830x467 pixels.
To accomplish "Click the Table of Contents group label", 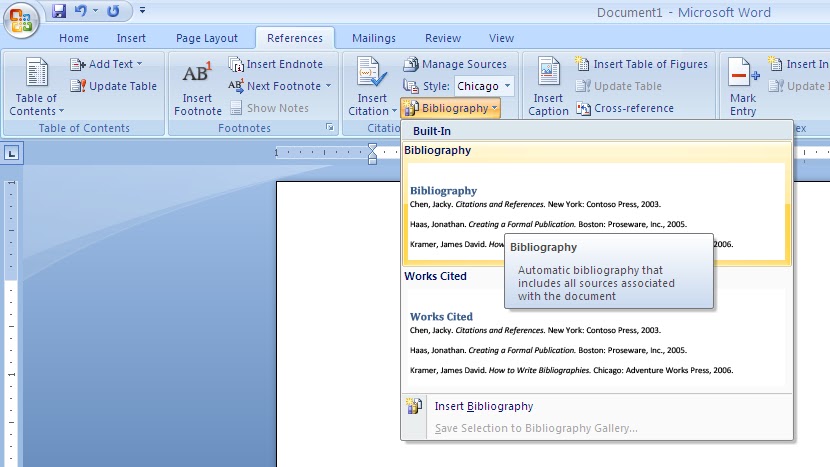I will coord(84,128).
